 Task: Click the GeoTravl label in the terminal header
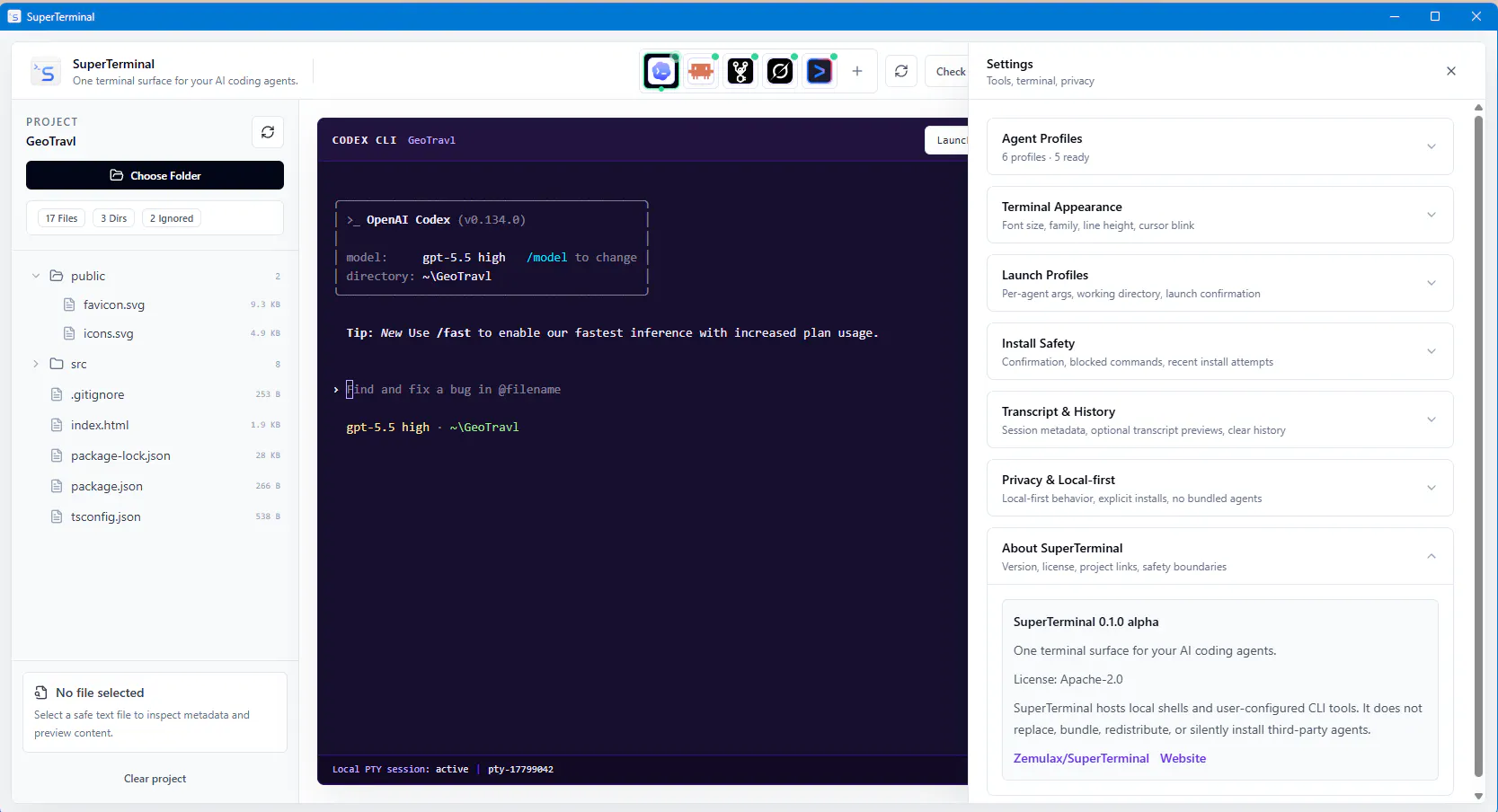(x=431, y=140)
